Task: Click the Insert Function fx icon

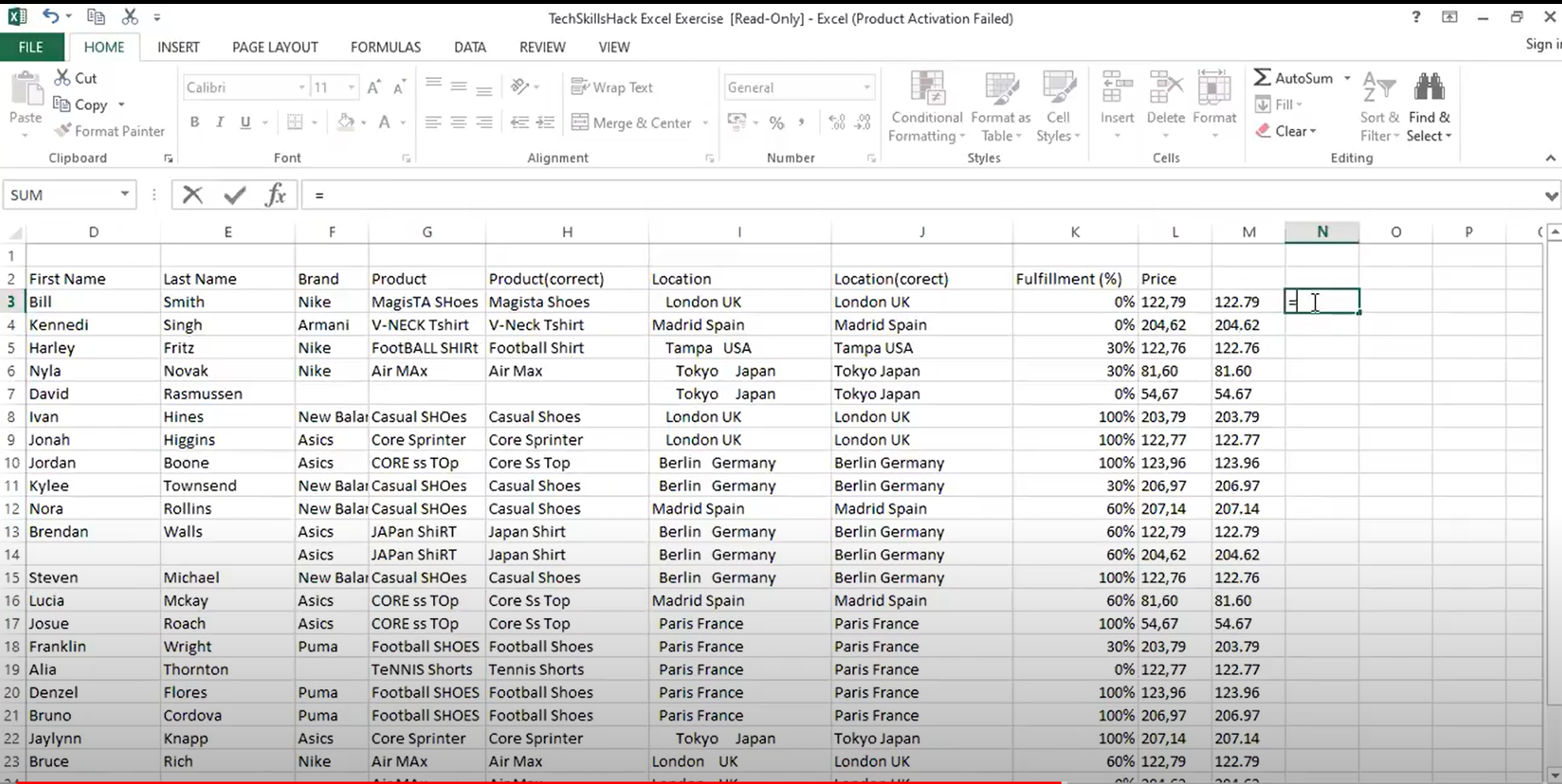Action: [275, 194]
